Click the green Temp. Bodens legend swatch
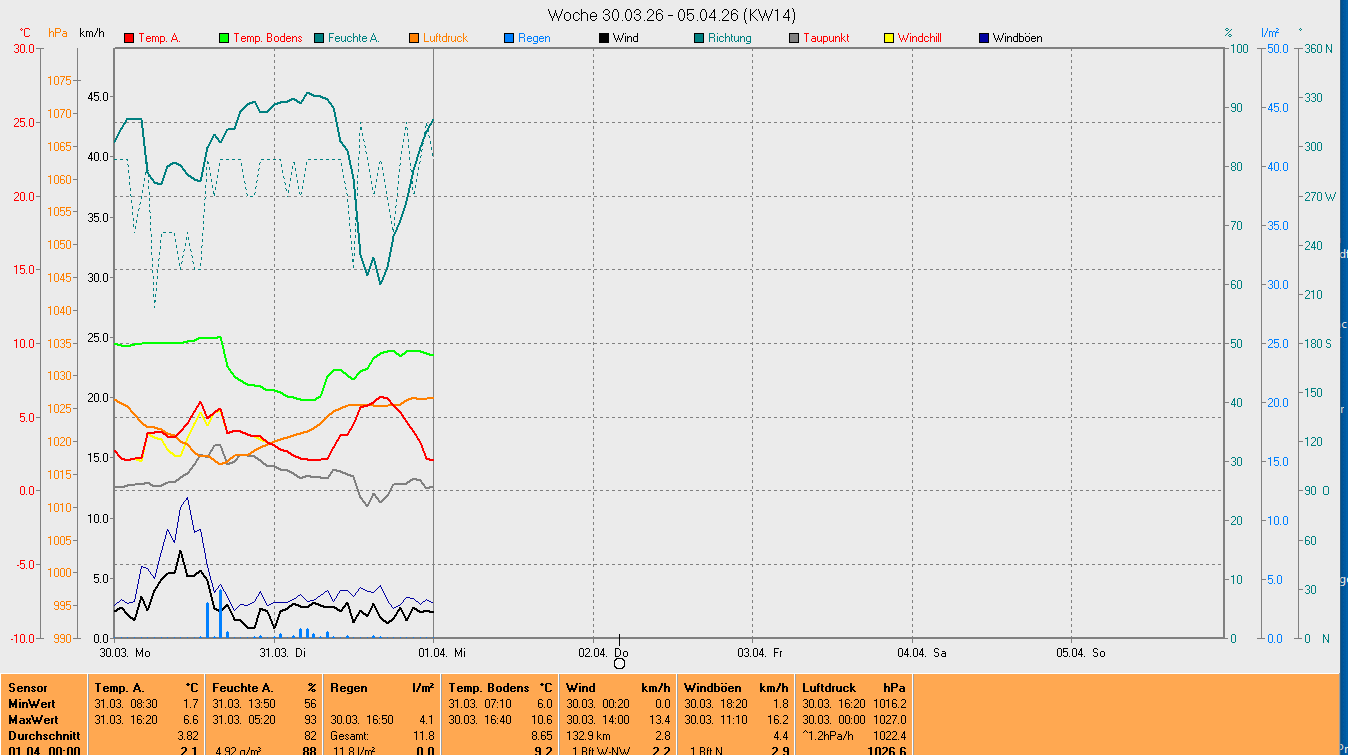 point(224,38)
